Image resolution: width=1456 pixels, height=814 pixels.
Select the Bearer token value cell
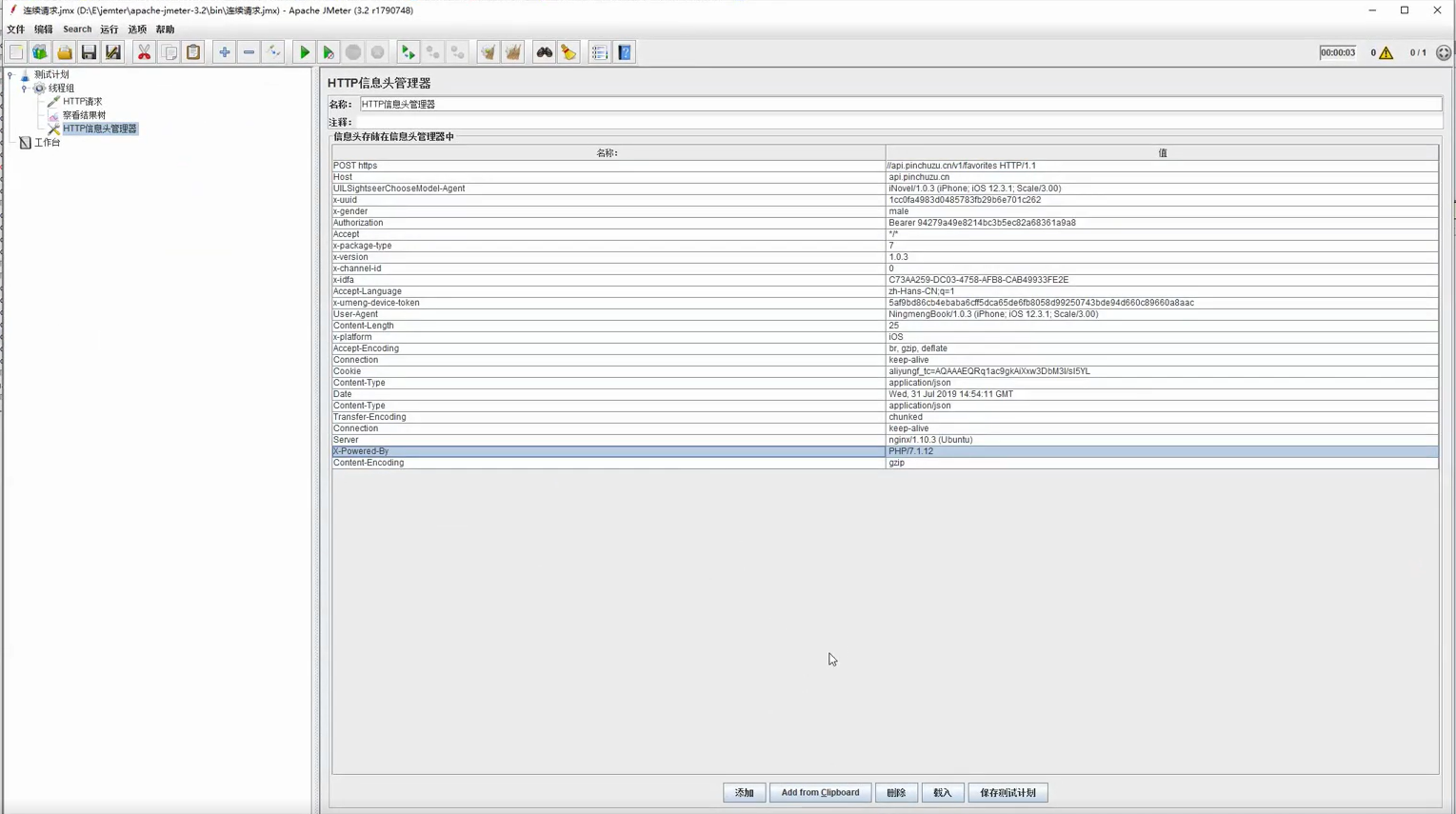pos(1162,223)
